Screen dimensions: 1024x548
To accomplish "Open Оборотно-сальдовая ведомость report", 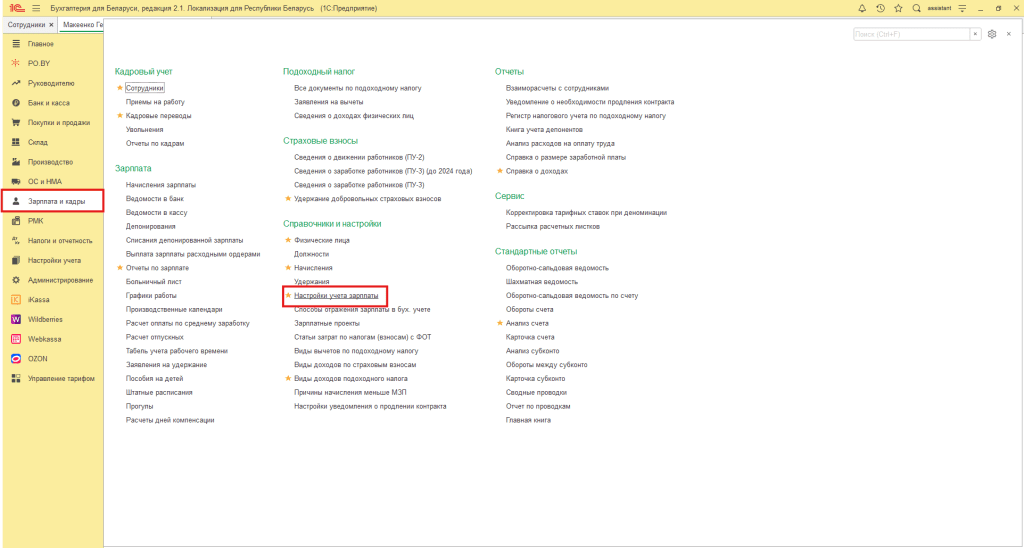I will 557,268.
